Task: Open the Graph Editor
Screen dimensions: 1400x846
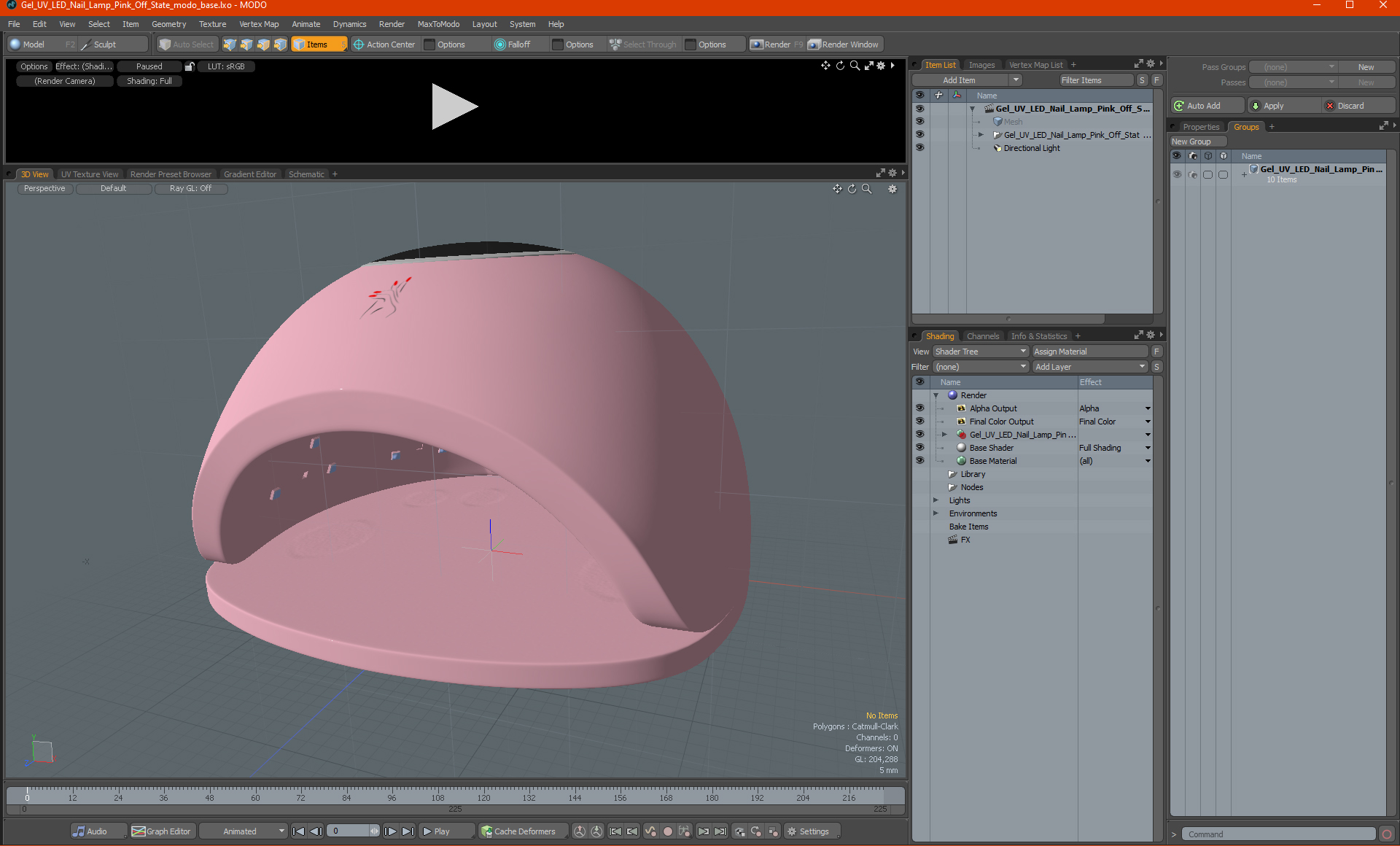Action: pyautogui.click(x=162, y=831)
